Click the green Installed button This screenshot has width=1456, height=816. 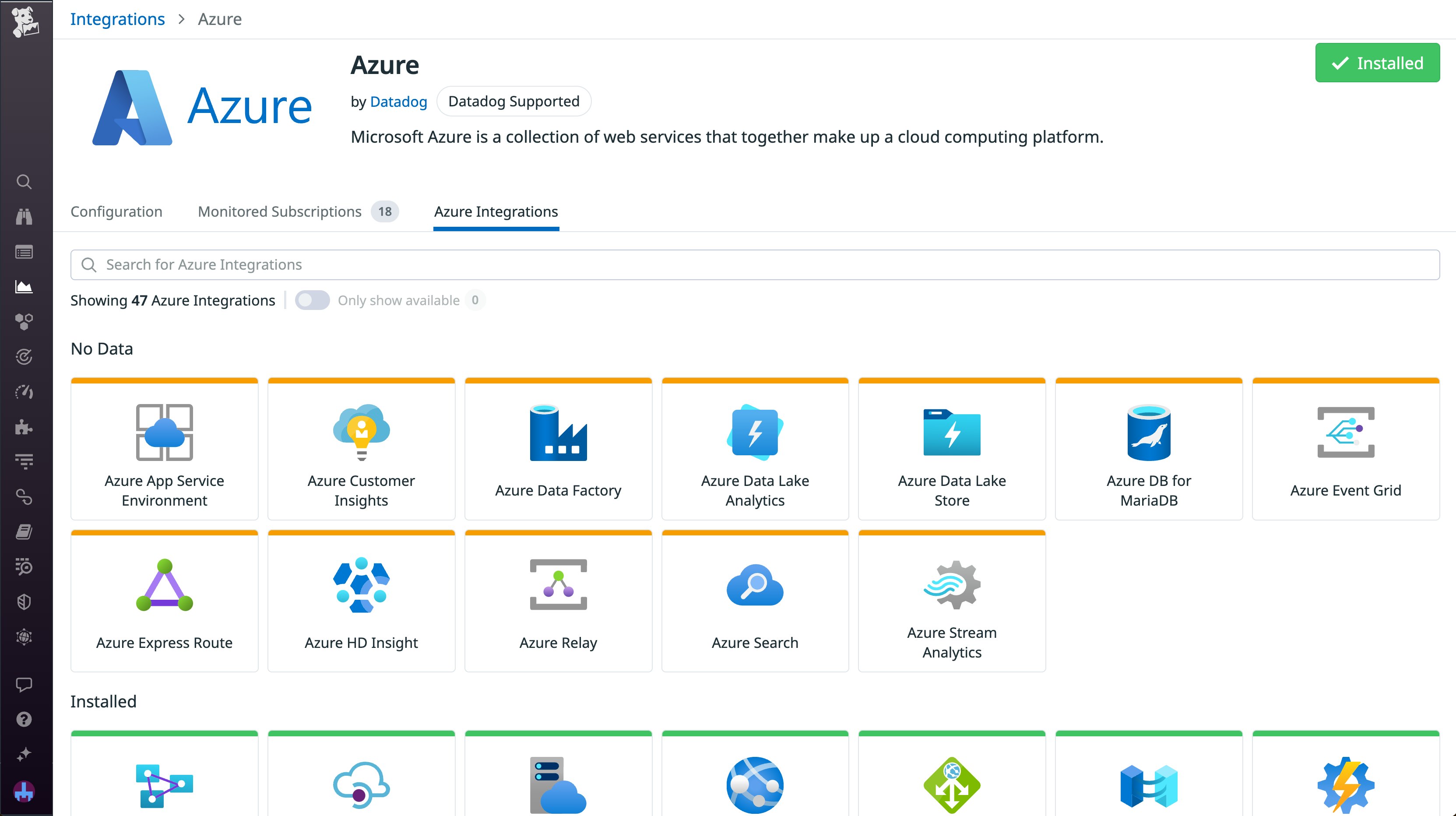pos(1377,63)
